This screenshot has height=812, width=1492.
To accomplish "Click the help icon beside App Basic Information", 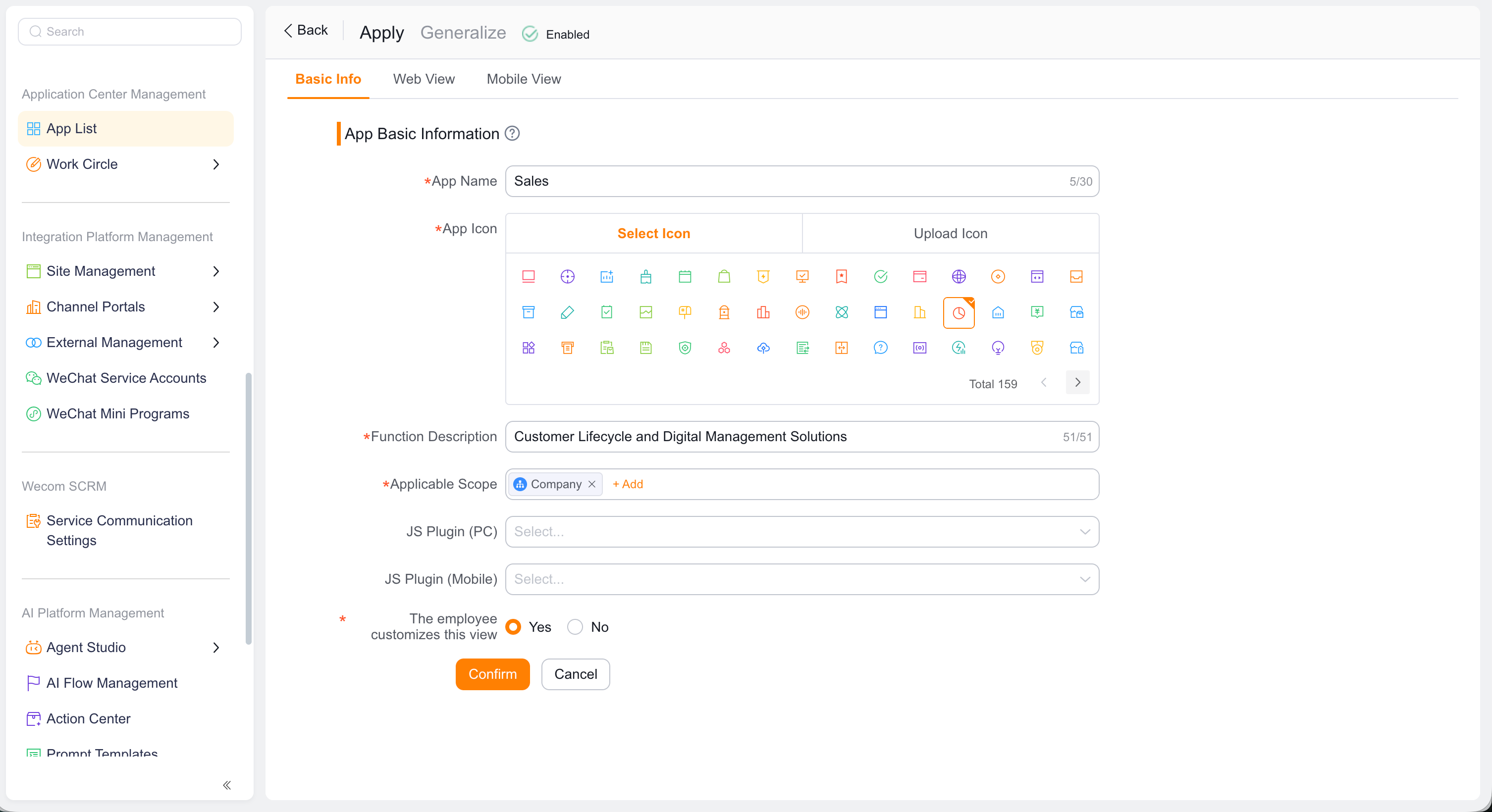I will (512, 134).
